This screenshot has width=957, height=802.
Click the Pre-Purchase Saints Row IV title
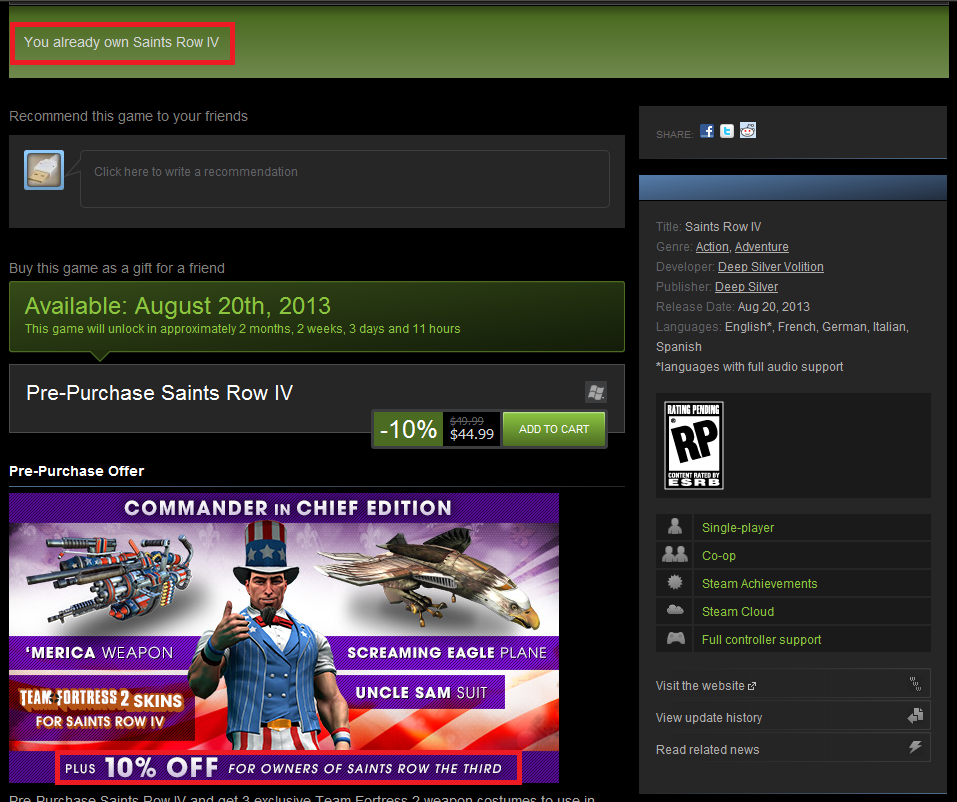click(159, 392)
